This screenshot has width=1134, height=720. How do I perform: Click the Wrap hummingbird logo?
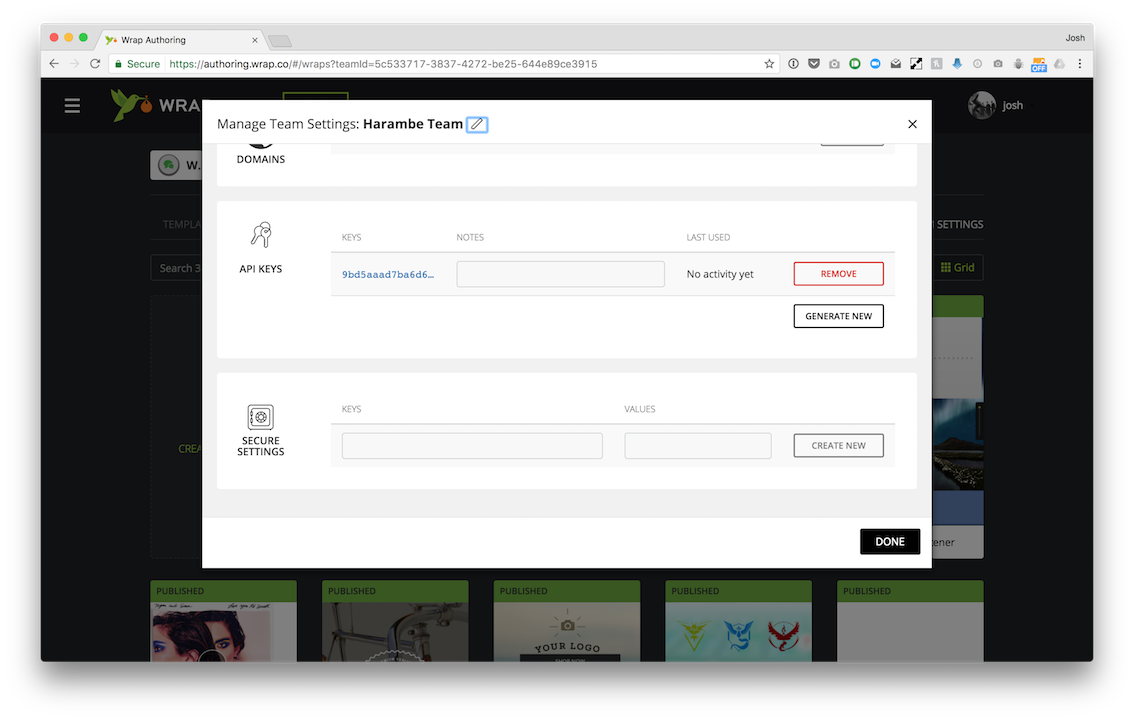[130, 106]
